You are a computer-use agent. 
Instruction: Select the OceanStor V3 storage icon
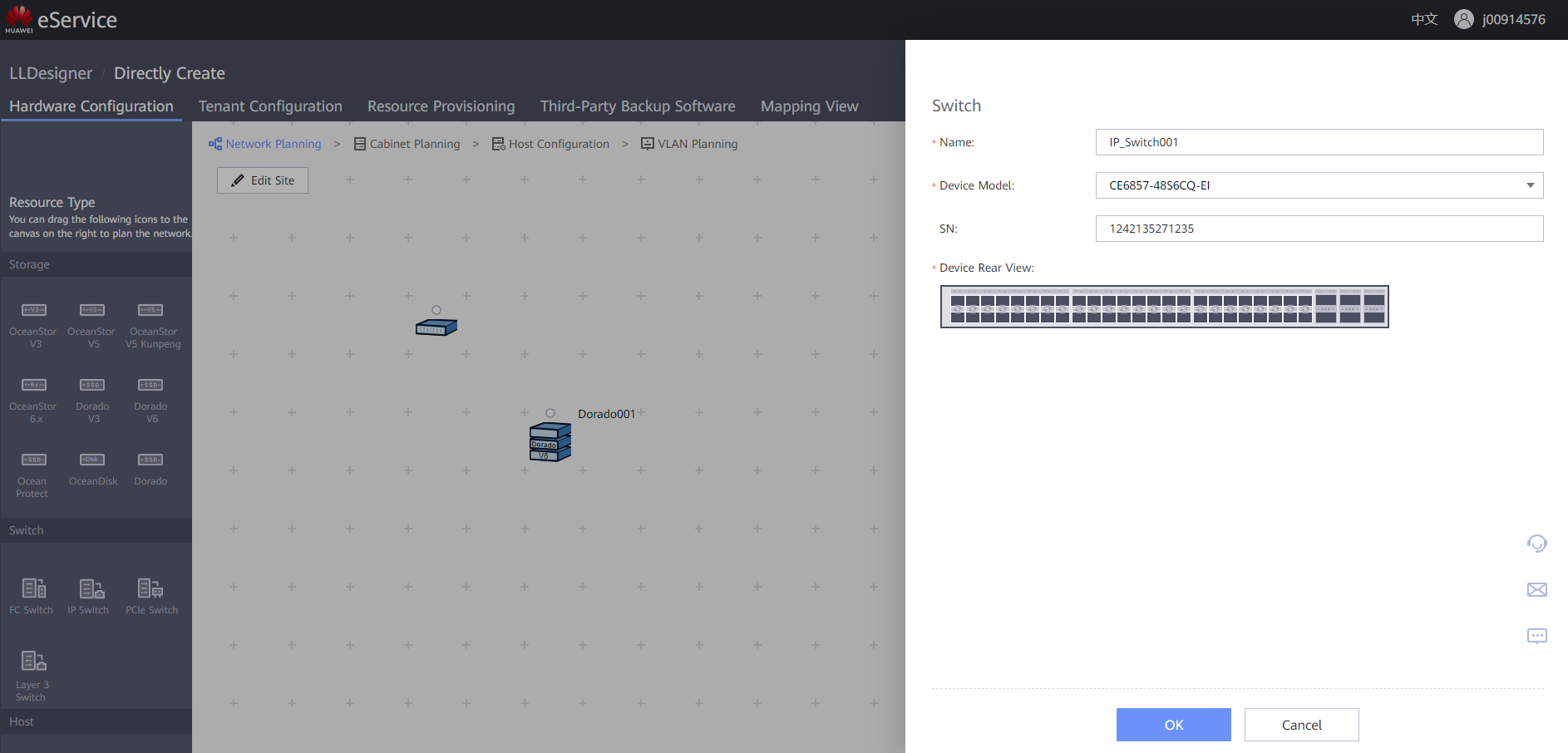[34, 310]
